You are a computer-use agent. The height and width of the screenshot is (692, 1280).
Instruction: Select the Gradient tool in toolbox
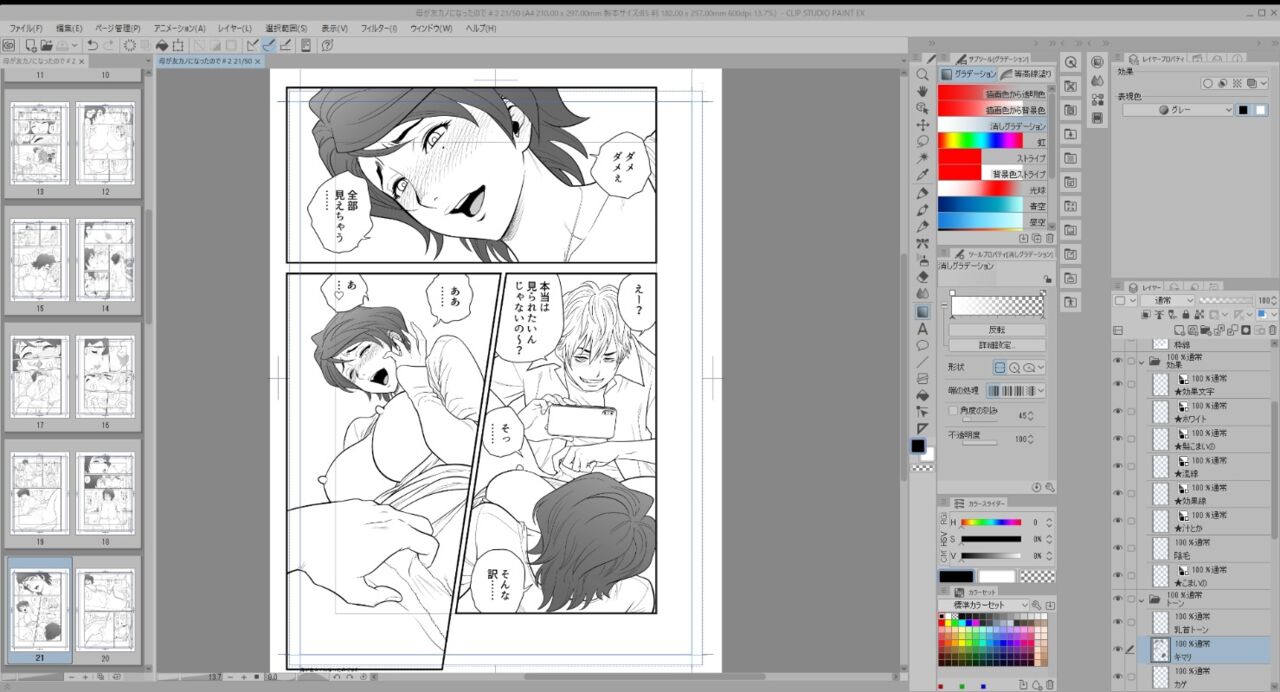[922, 311]
